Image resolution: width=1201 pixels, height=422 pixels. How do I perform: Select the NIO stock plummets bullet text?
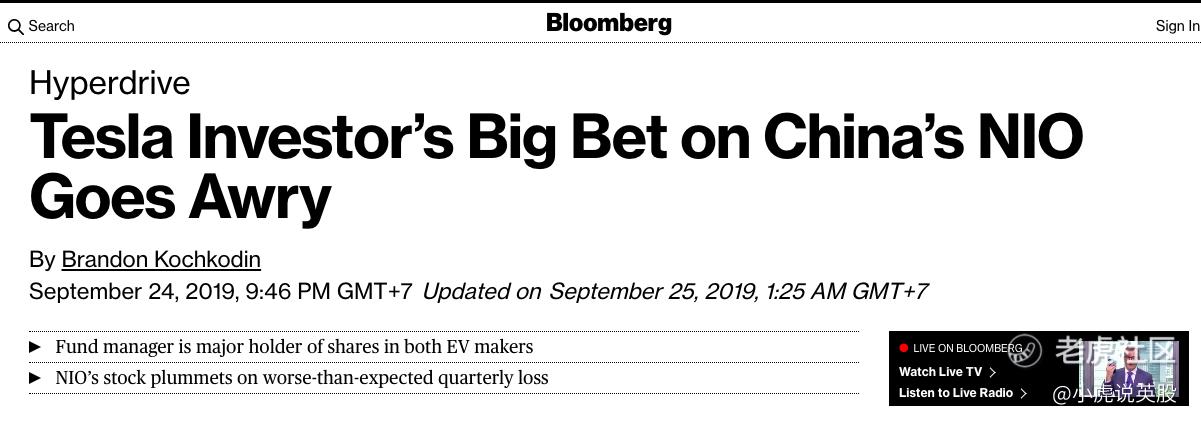pos(302,378)
